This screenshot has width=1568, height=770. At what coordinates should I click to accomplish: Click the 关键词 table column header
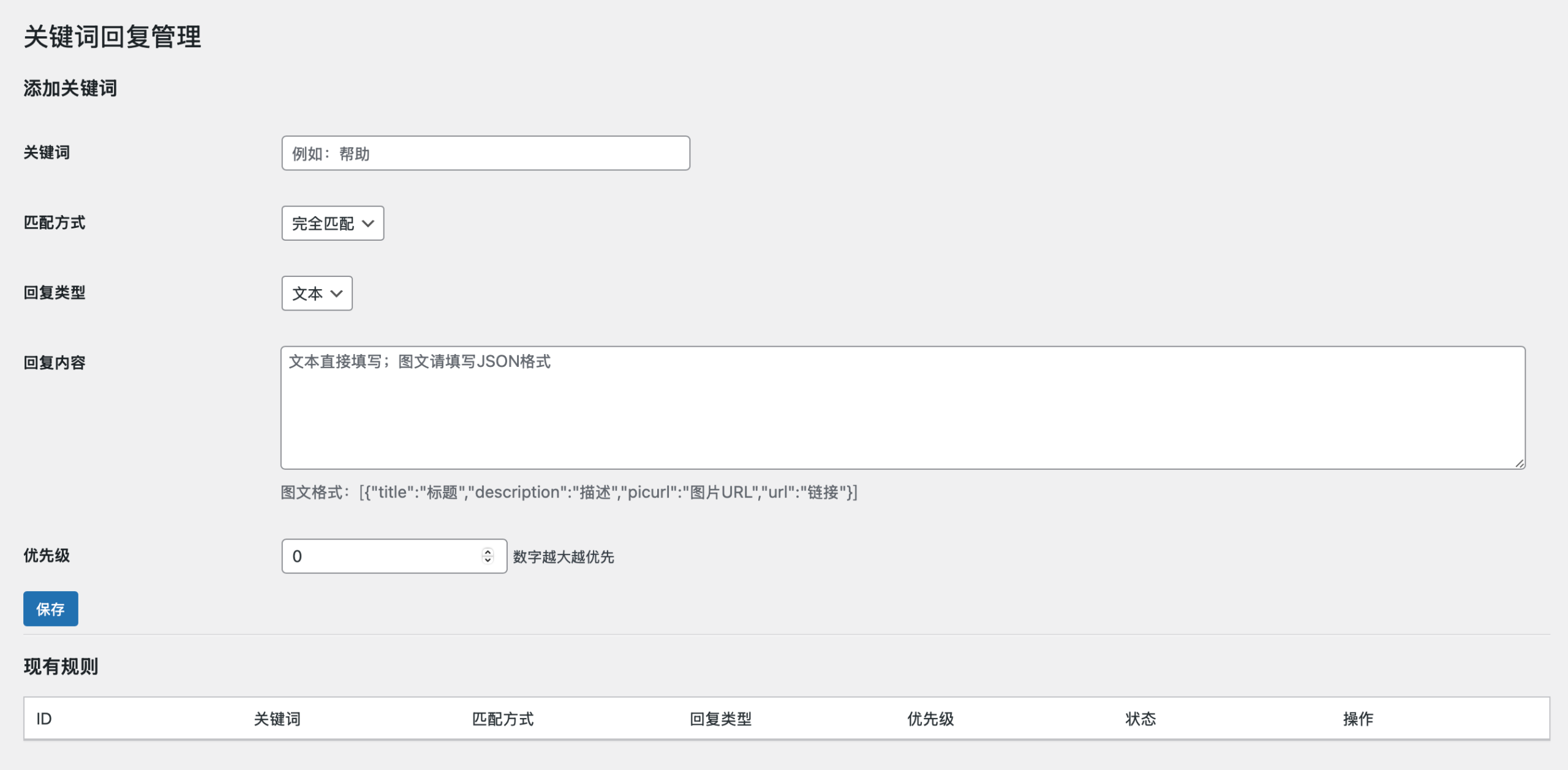click(277, 719)
